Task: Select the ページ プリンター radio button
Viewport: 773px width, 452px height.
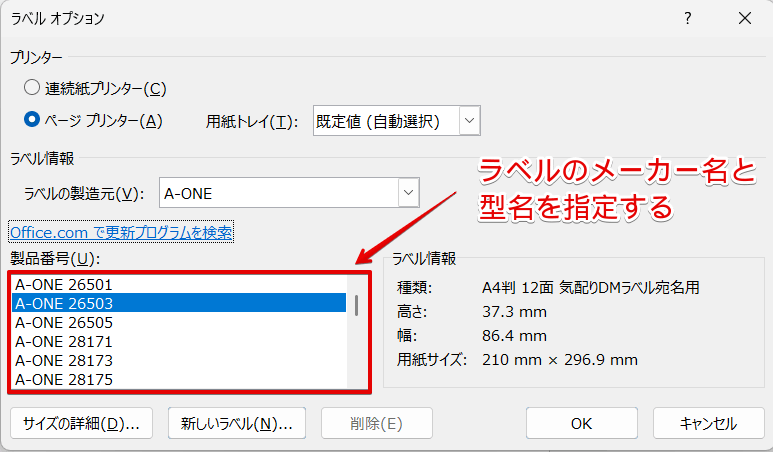Action: coord(32,119)
